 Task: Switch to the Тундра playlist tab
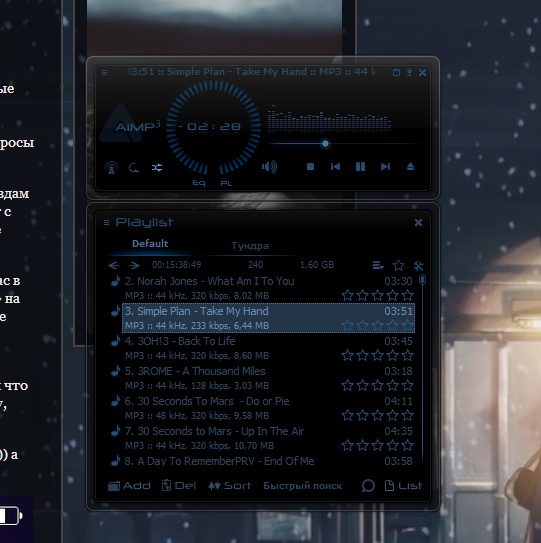click(250, 246)
